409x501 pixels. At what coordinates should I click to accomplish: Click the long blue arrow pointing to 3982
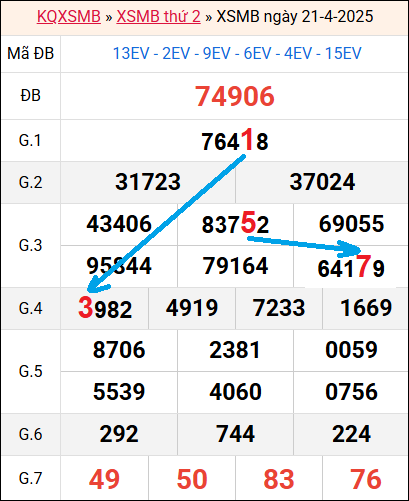[x=166, y=224]
